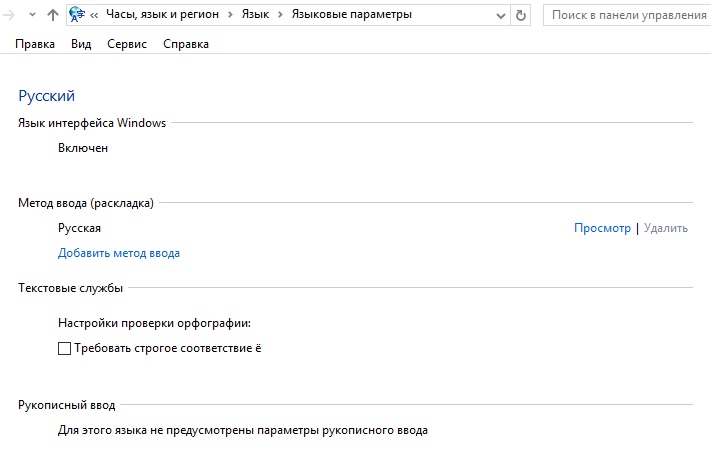This screenshot has width=711, height=450.
Task: Go up one level with the up arrow
Action: tap(52, 15)
